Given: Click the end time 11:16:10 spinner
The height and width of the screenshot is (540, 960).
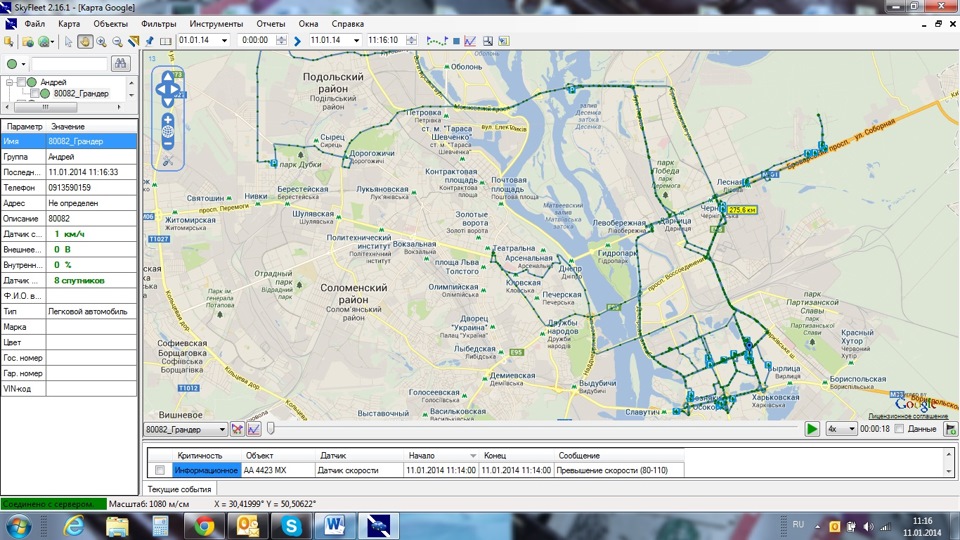Looking at the screenshot, I should click(411, 40).
